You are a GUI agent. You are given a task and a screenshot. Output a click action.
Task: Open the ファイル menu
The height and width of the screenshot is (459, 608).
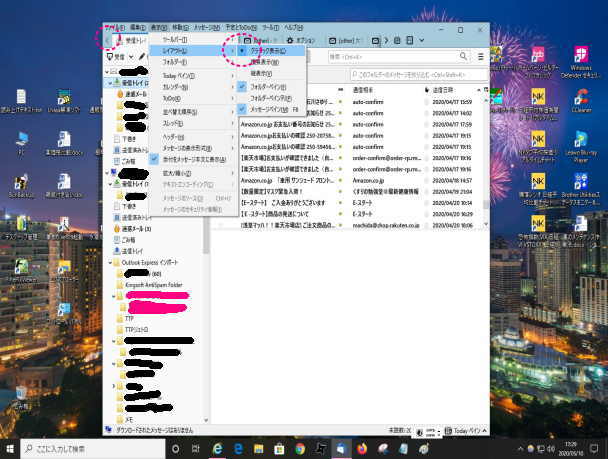click(x=115, y=28)
